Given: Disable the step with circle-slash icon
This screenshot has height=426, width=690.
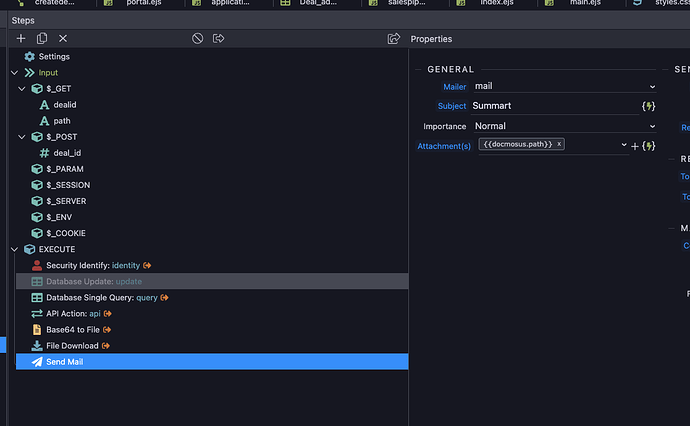Looking at the screenshot, I should (x=198, y=38).
